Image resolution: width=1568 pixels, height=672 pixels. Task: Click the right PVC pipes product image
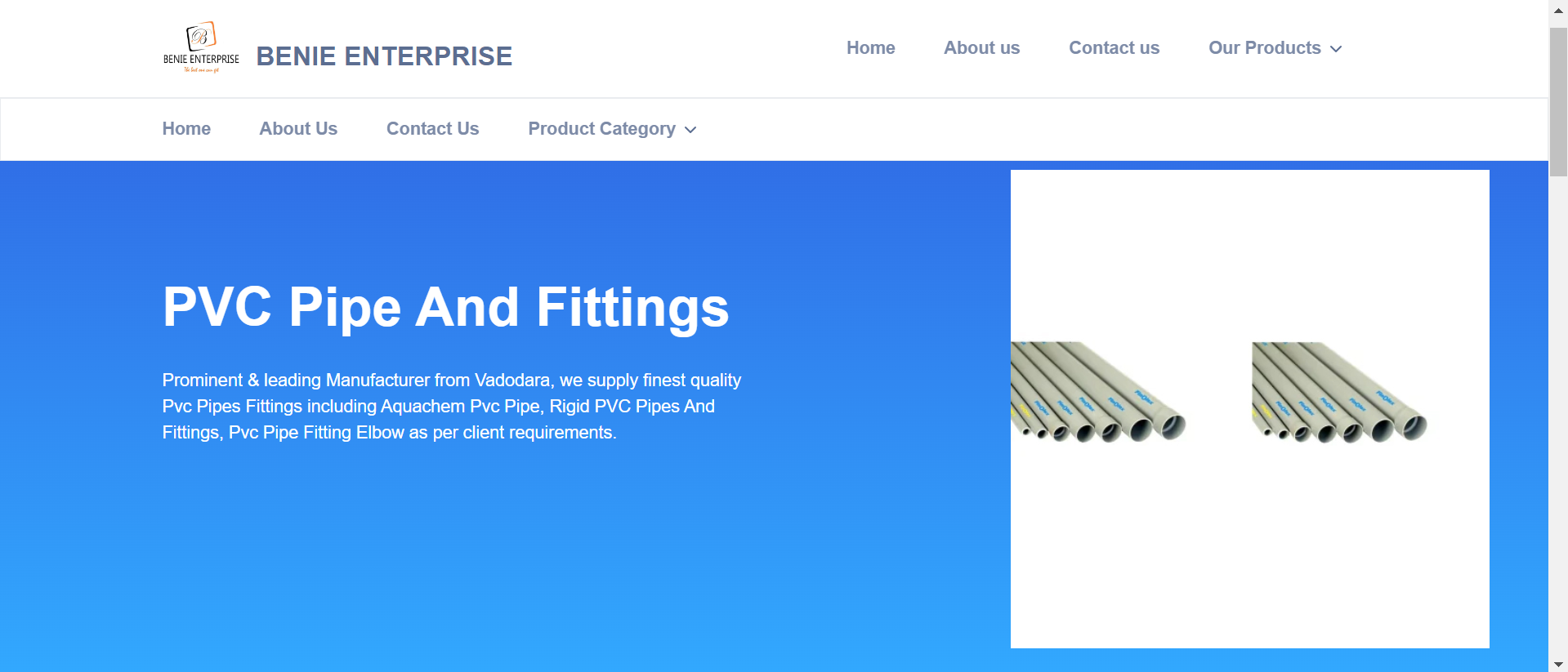(x=1339, y=392)
